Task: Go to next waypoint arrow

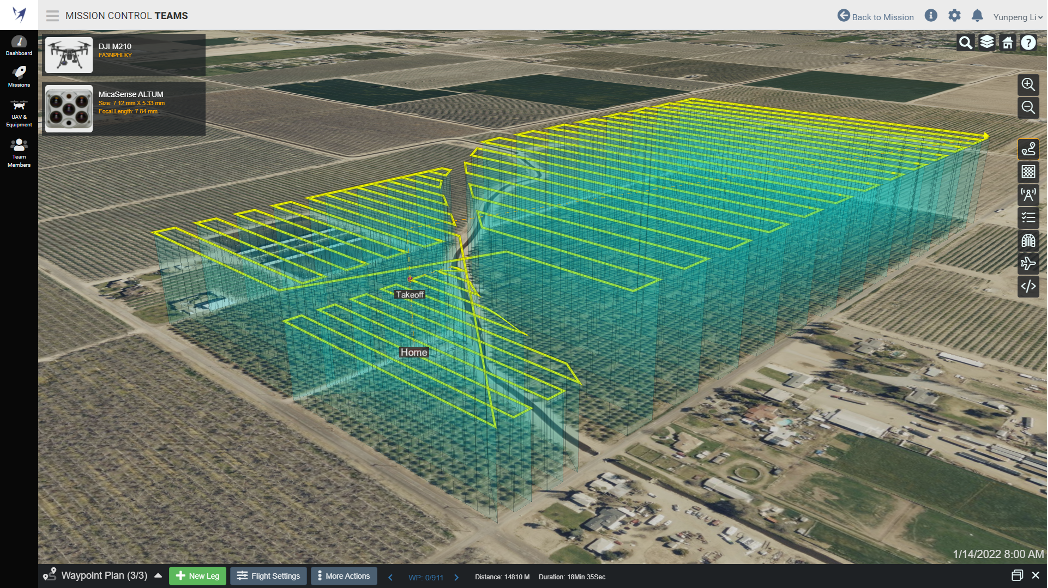Action: tap(456, 577)
